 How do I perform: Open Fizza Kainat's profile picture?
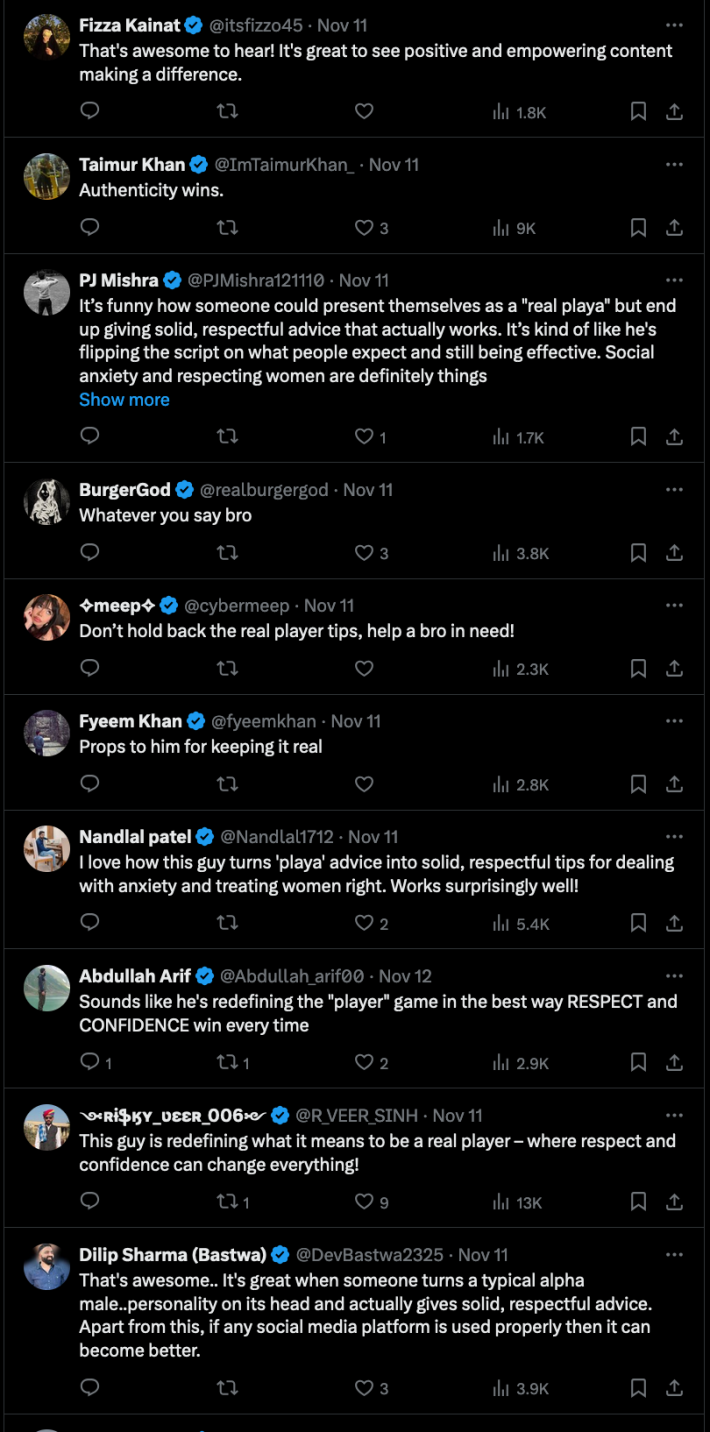click(x=46, y=30)
